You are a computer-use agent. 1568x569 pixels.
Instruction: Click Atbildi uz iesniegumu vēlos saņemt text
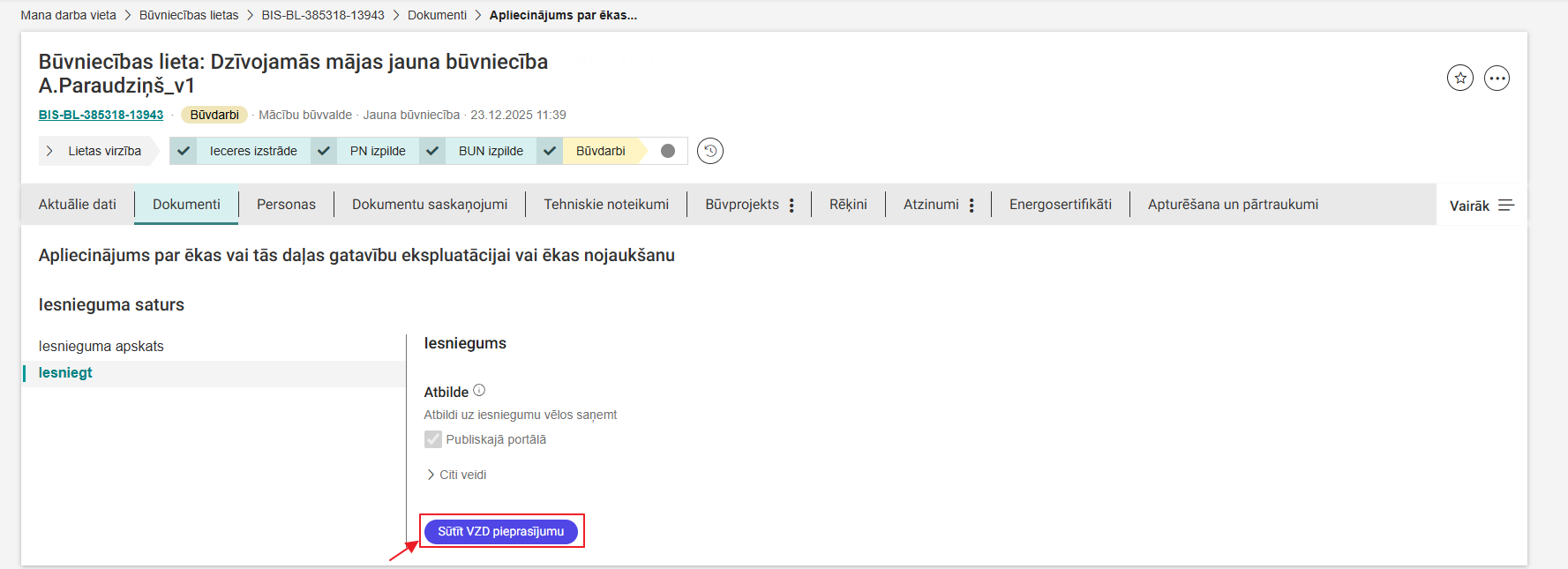(x=521, y=415)
